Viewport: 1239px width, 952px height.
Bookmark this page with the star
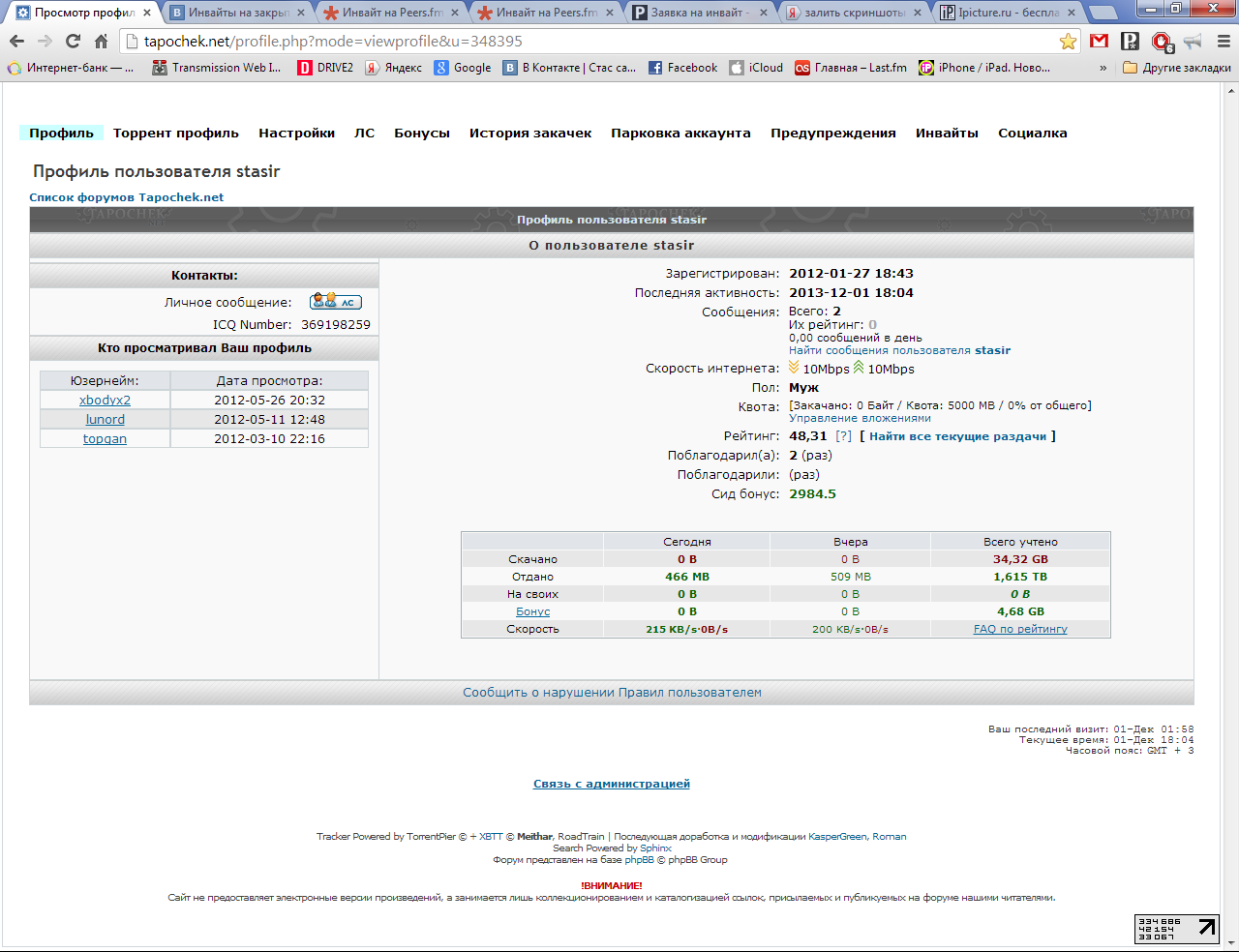(x=1068, y=42)
